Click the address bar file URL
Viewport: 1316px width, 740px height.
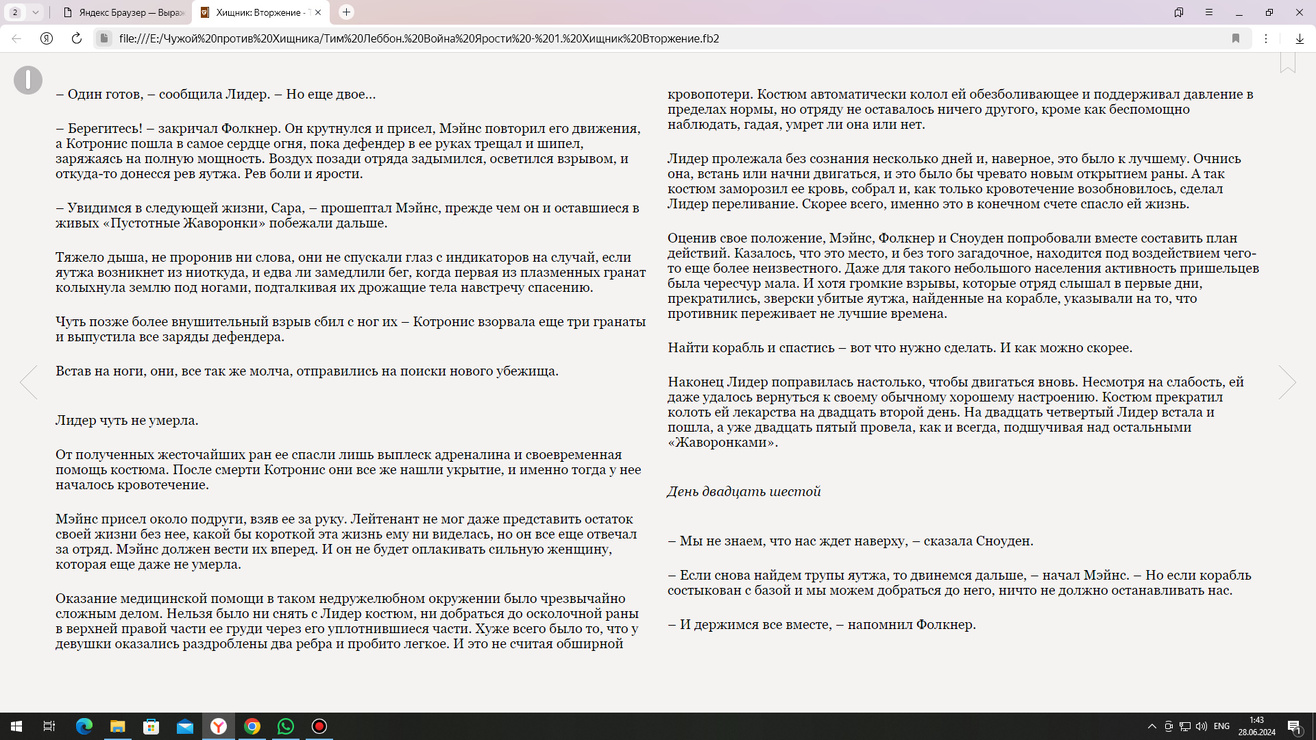pyautogui.click(x=419, y=38)
